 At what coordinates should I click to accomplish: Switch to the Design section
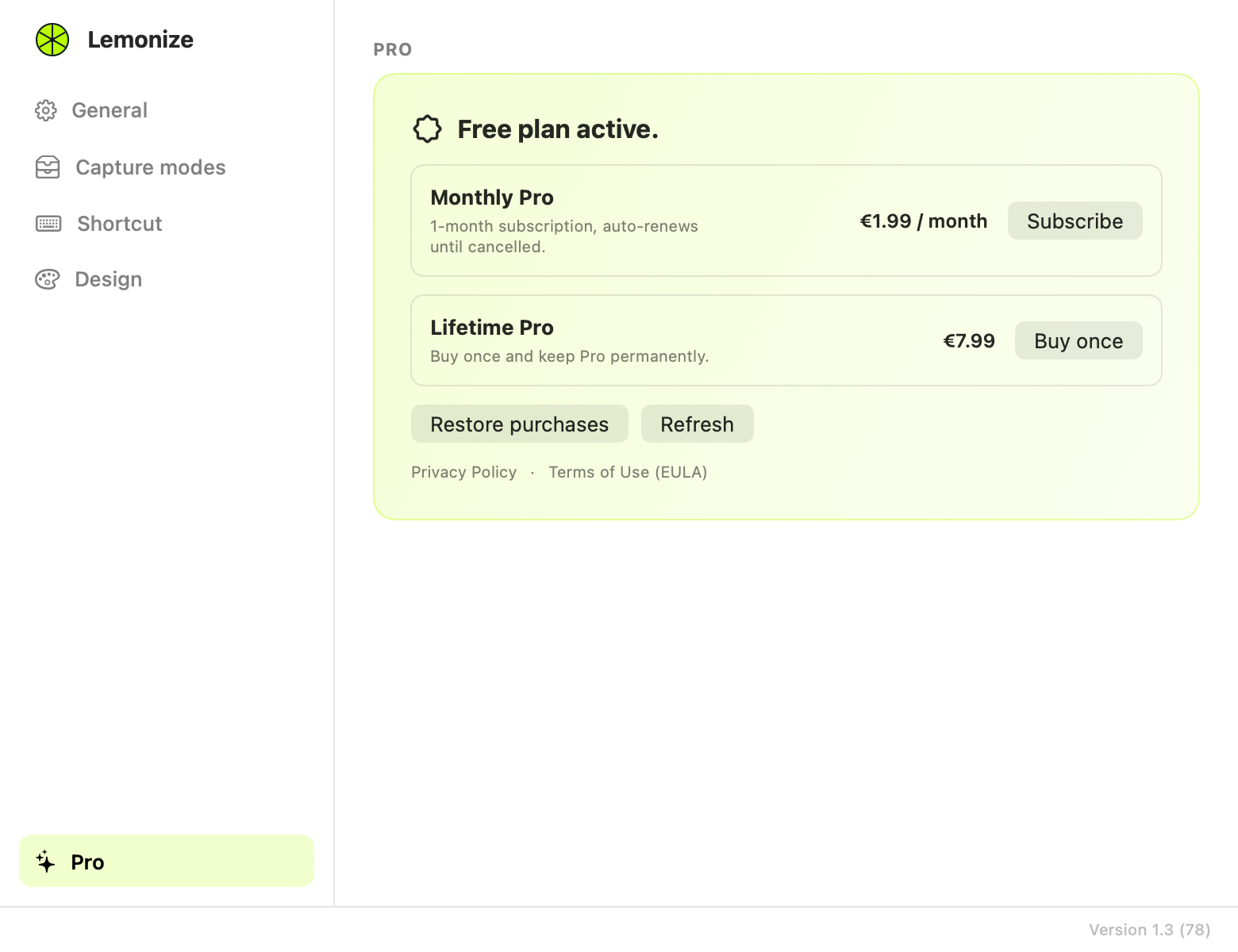[167, 279]
